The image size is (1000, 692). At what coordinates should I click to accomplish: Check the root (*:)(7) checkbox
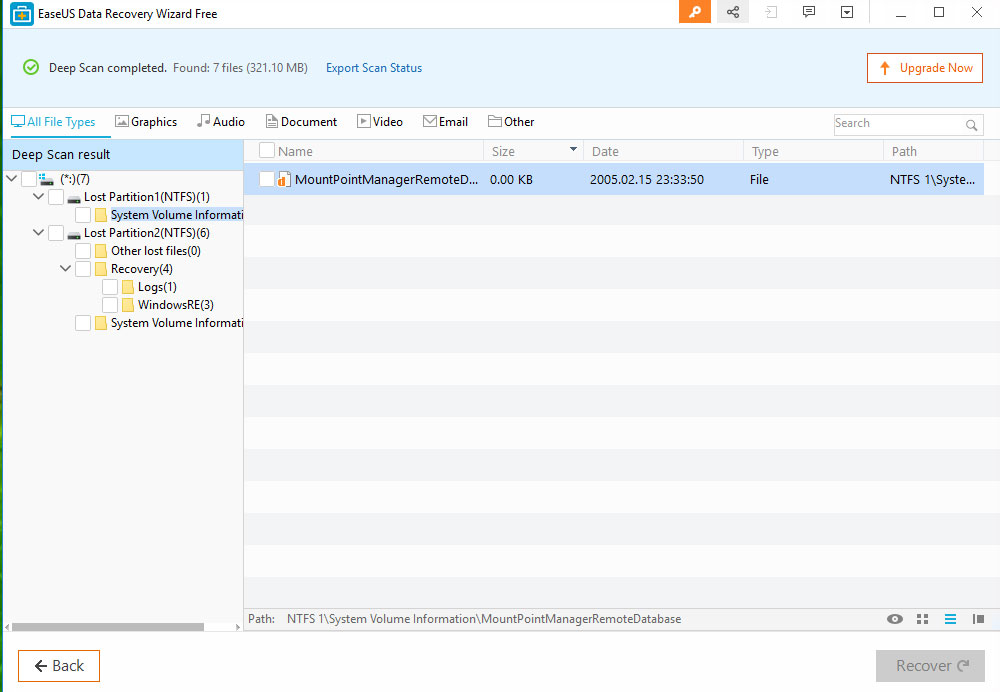tap(29, 179)
